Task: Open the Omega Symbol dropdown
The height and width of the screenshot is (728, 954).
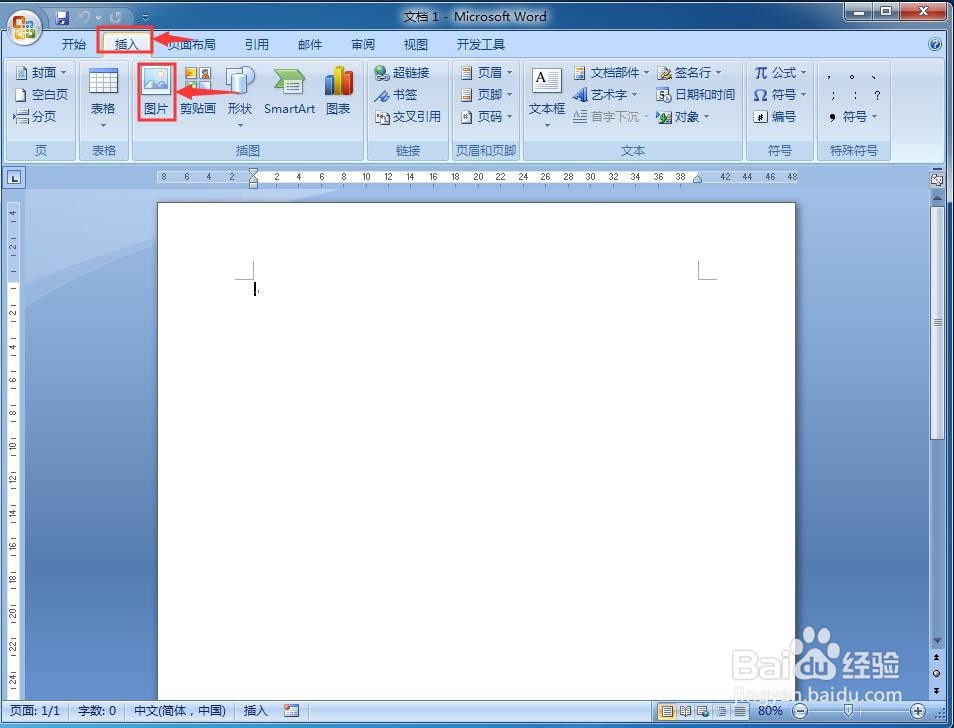Action: (804, 95)
